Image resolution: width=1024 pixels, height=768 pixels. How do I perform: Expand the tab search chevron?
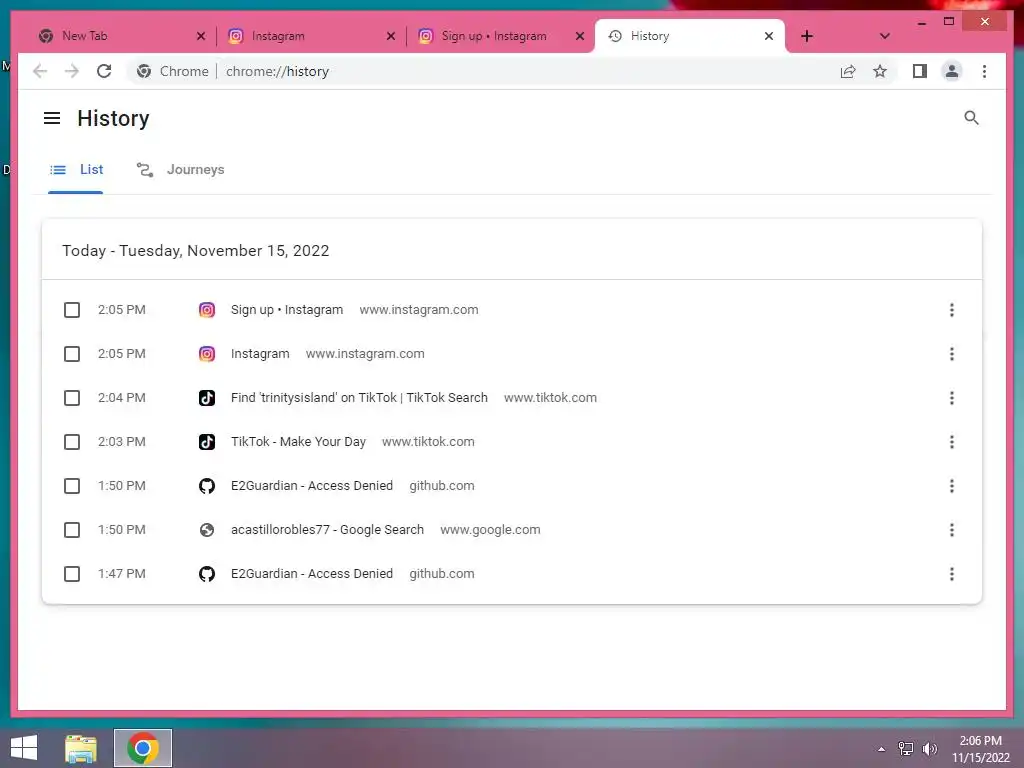(884, 36)
